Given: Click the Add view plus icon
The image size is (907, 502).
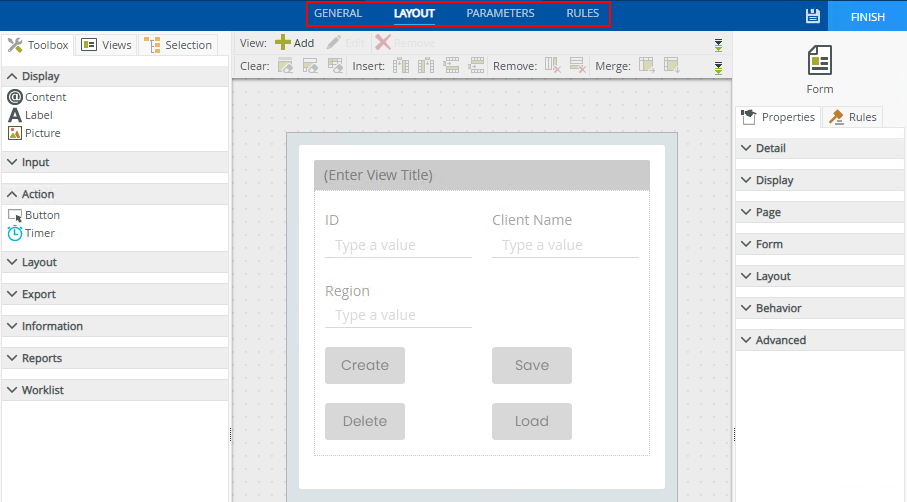Looking at the screenshot, I should (283, 43).
